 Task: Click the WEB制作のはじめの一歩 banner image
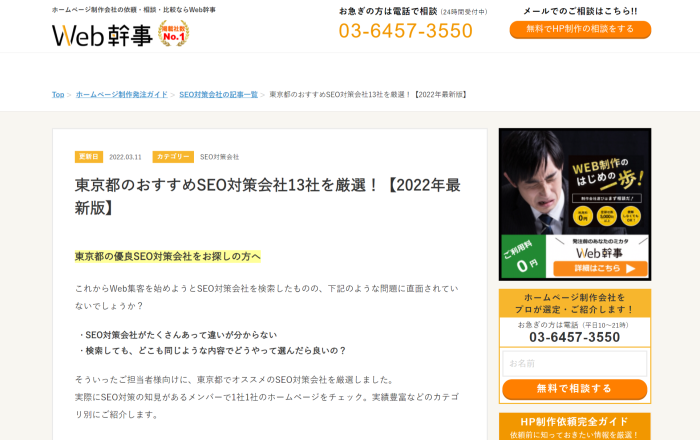tap(575, 204)
